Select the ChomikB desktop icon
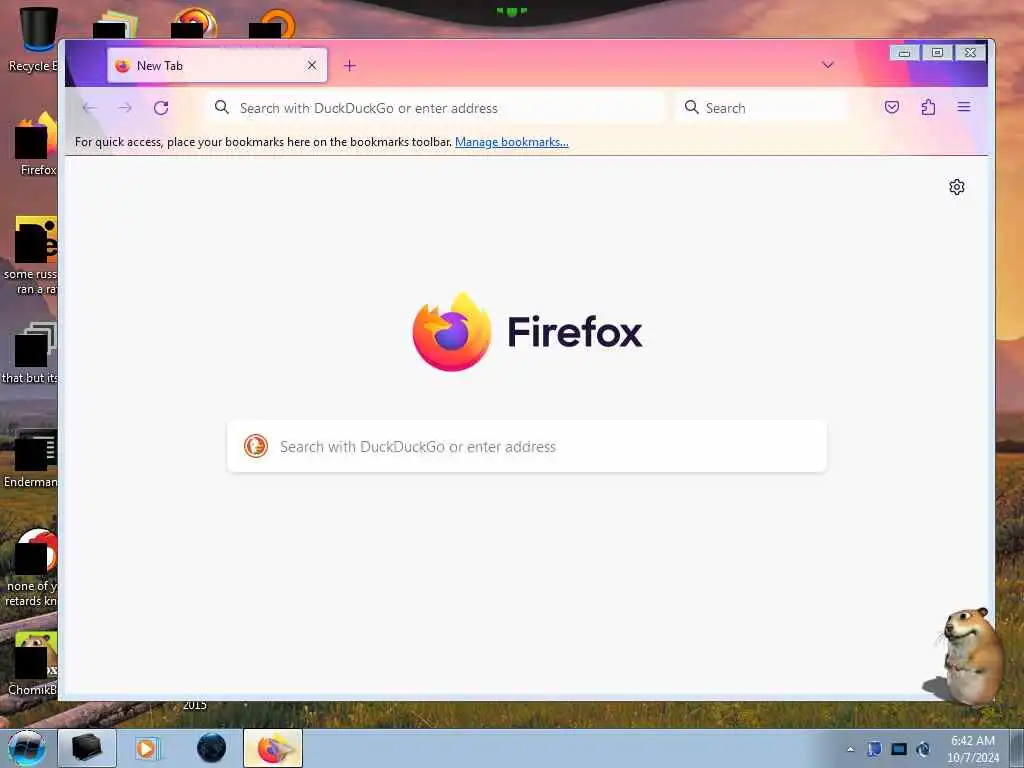Image resolution: width=1024 pixels, height=768 pixels. pyautogui.click(x=33, y=663)
